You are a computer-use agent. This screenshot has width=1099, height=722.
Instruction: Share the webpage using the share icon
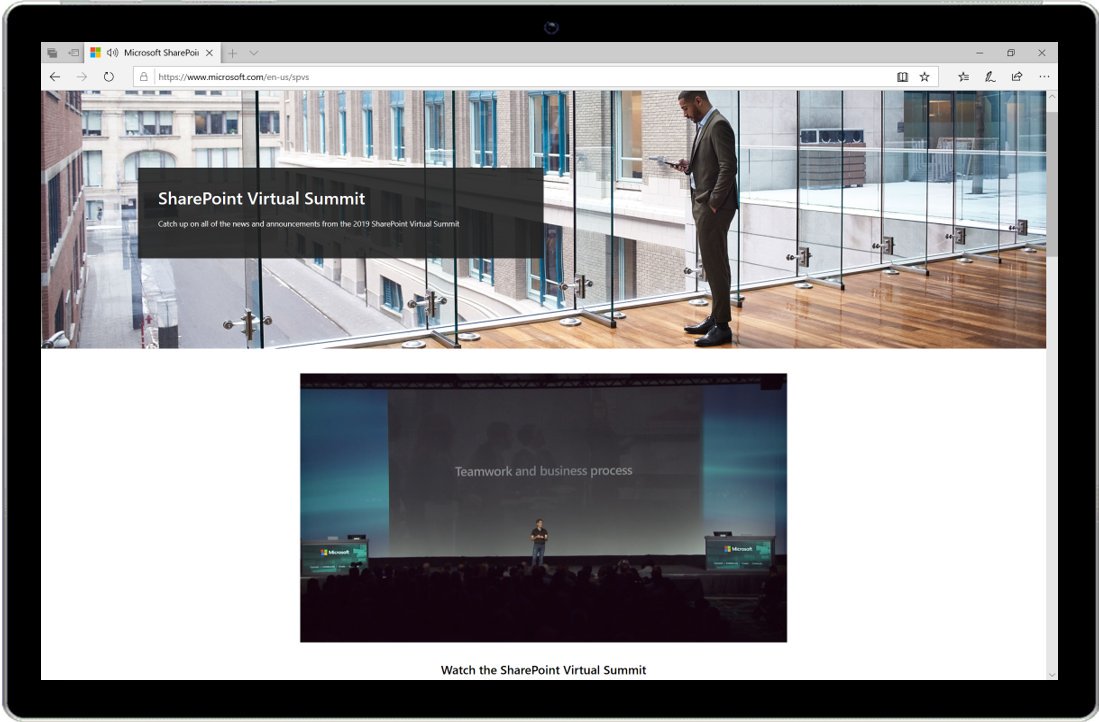click(1016, 76)
